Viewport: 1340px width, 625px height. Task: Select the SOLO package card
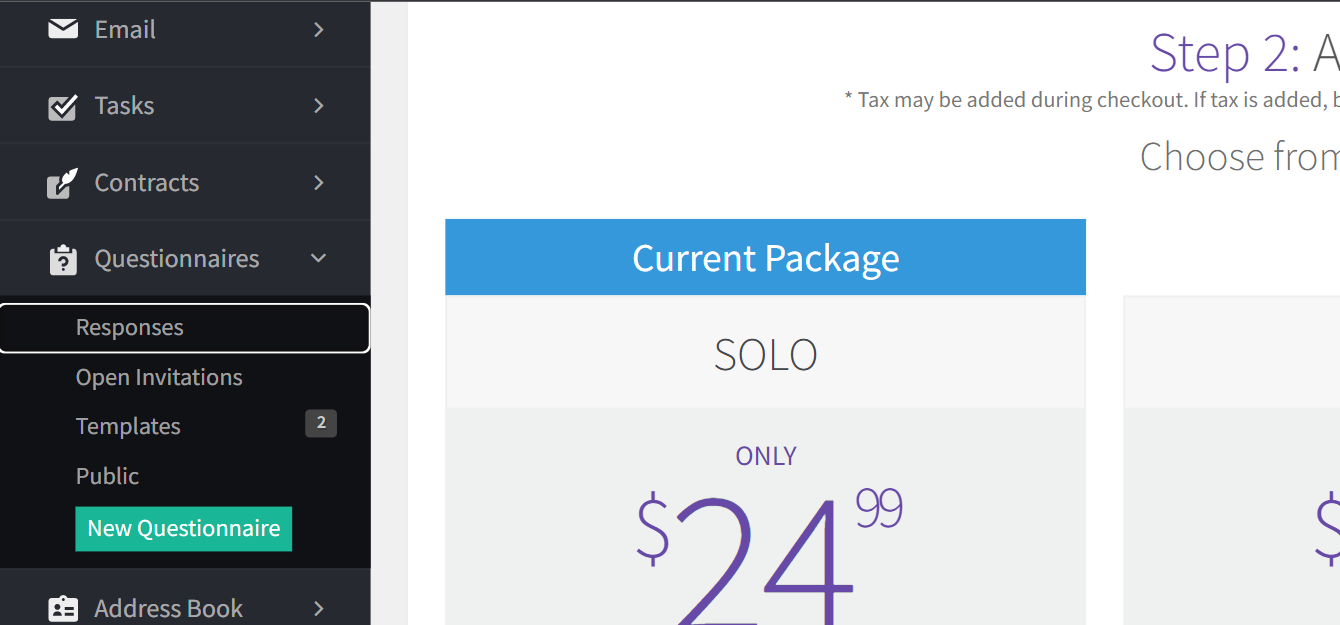(x=765, y=353)
